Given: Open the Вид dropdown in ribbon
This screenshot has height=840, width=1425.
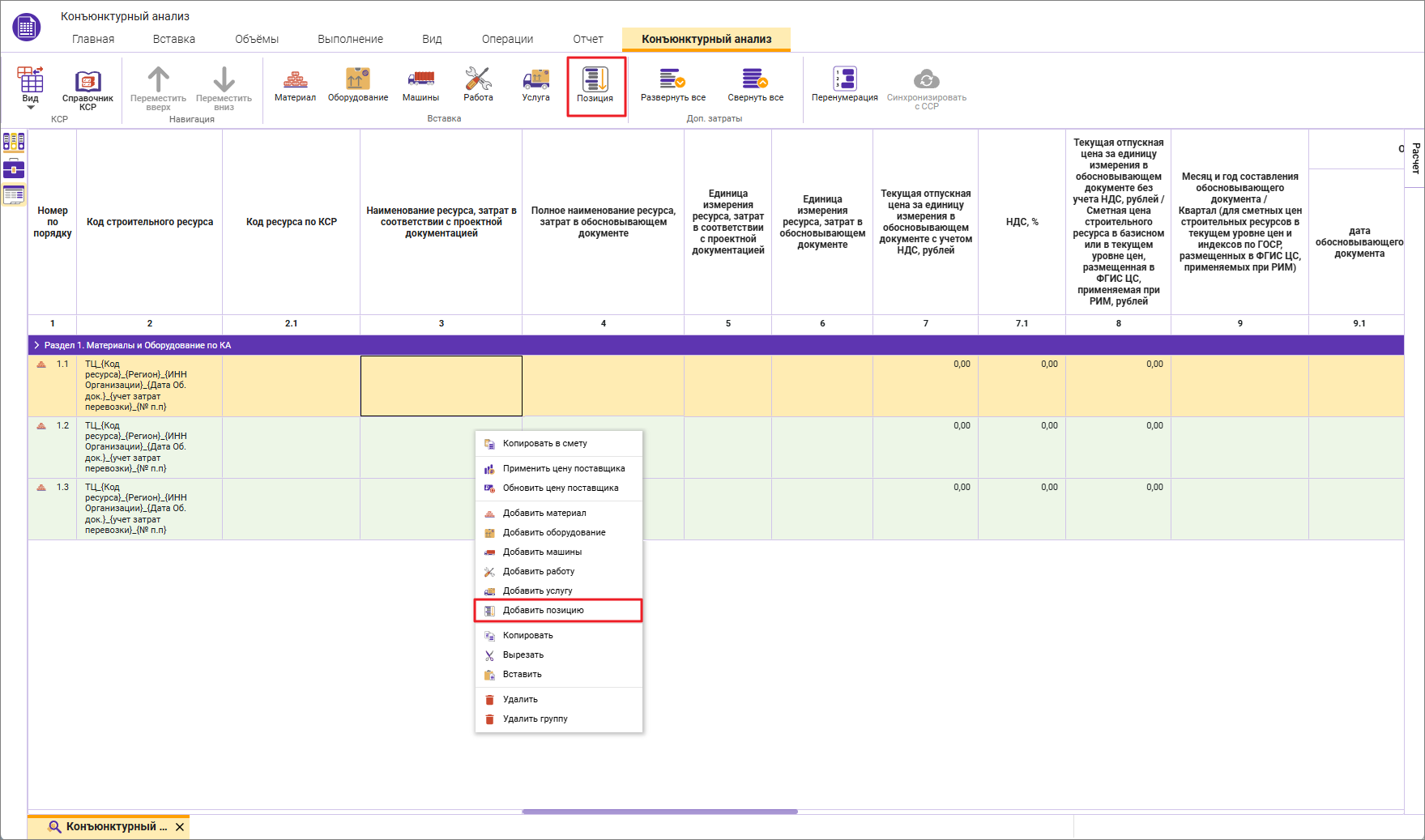Looking at the screenshot, I should (31, 89).
